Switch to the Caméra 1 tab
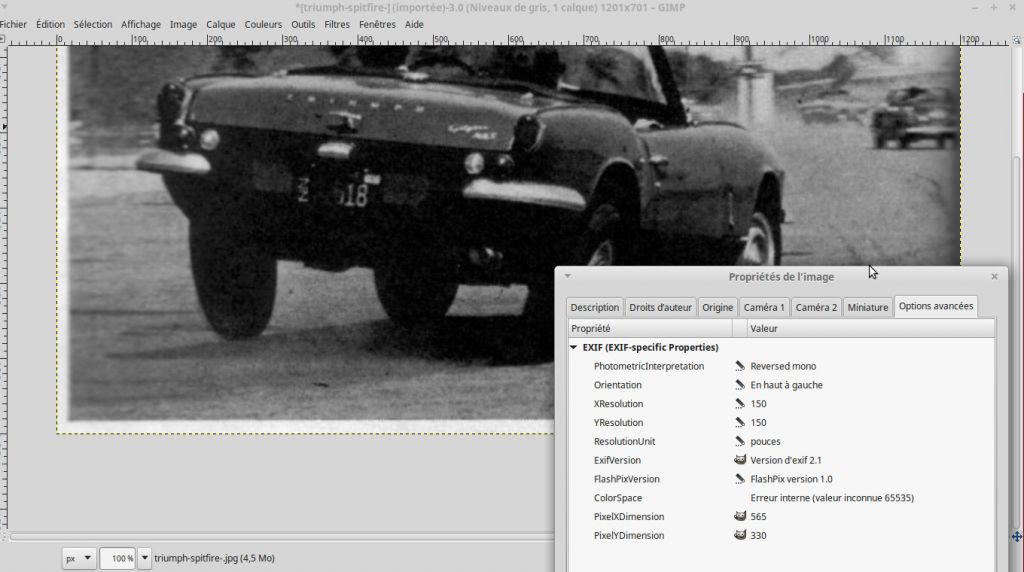Viewport: 1024px width, 572px height. [x=763, y=307]
